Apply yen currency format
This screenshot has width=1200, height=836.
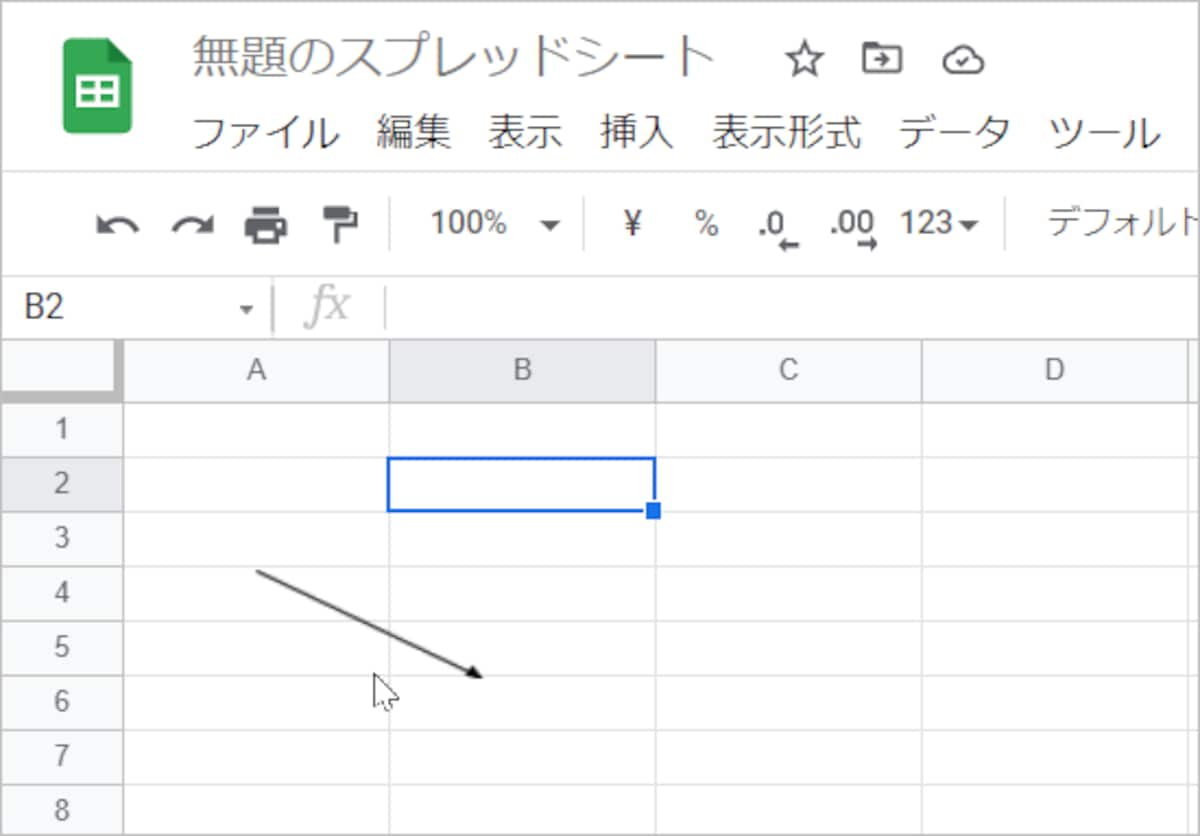631,223
